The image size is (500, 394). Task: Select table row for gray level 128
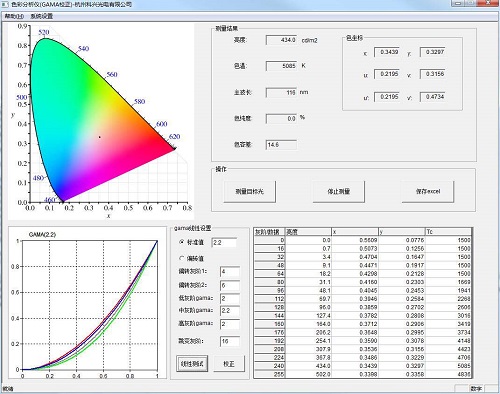[363, 307]
